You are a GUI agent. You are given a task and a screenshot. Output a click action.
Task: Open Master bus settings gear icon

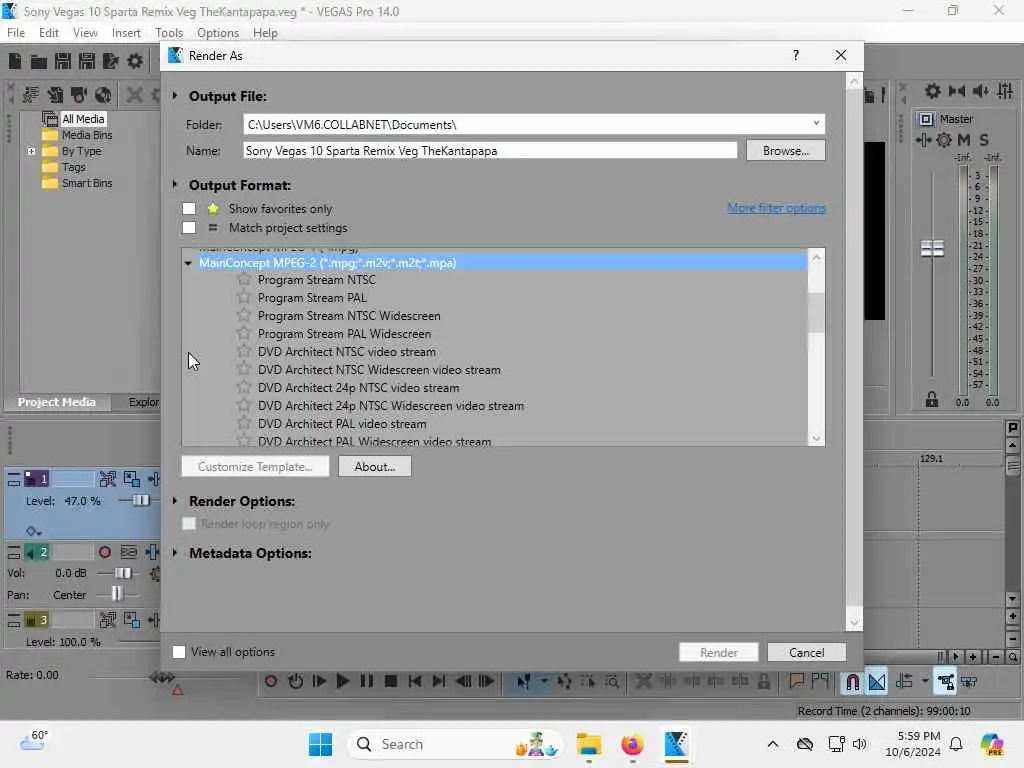[x=944, y=140]
